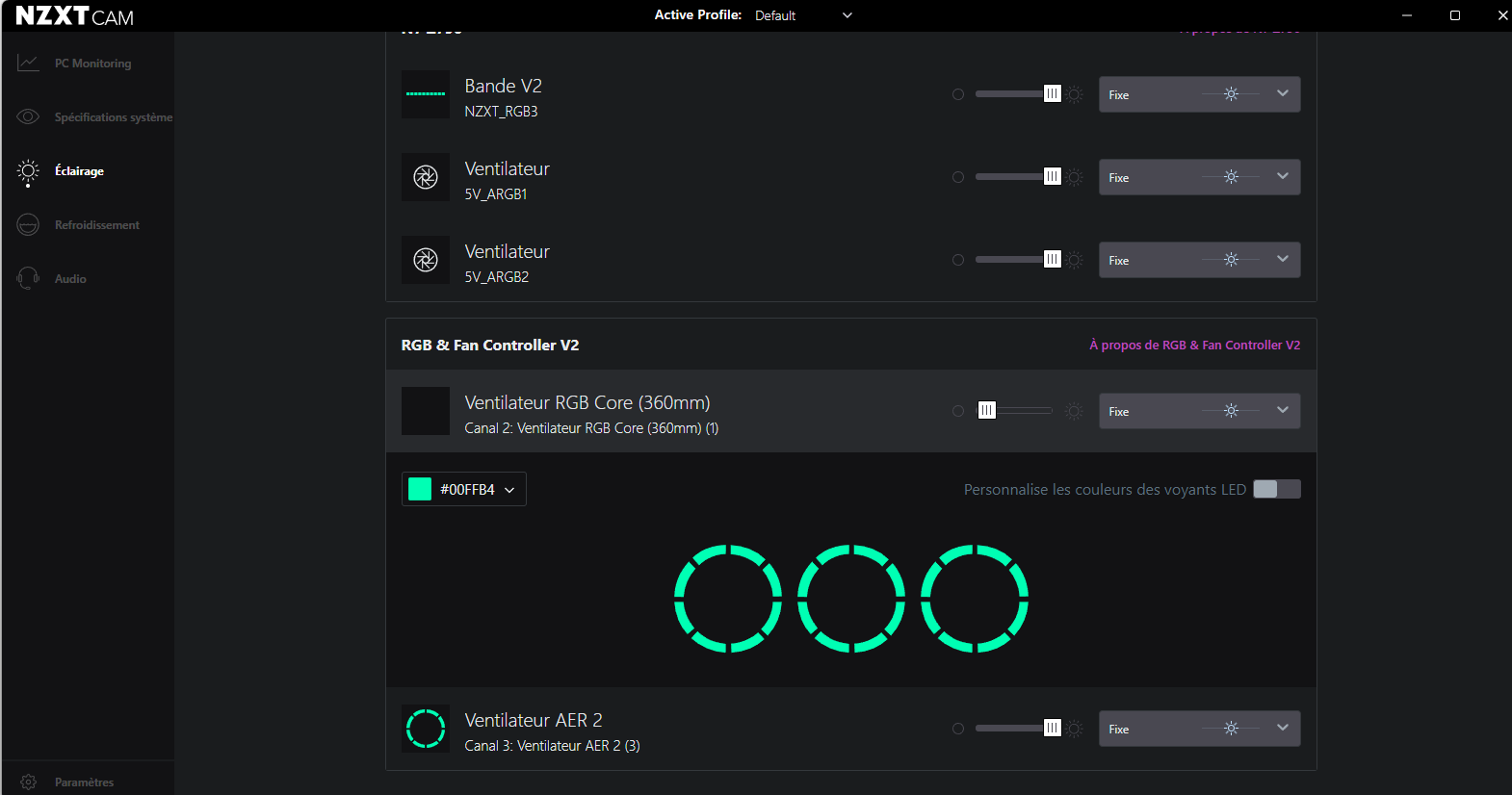Minimize the NZXT CAM window
Image resolution: width=1512 pixels, height=795 pixels.
click(x=1407, y=15)
